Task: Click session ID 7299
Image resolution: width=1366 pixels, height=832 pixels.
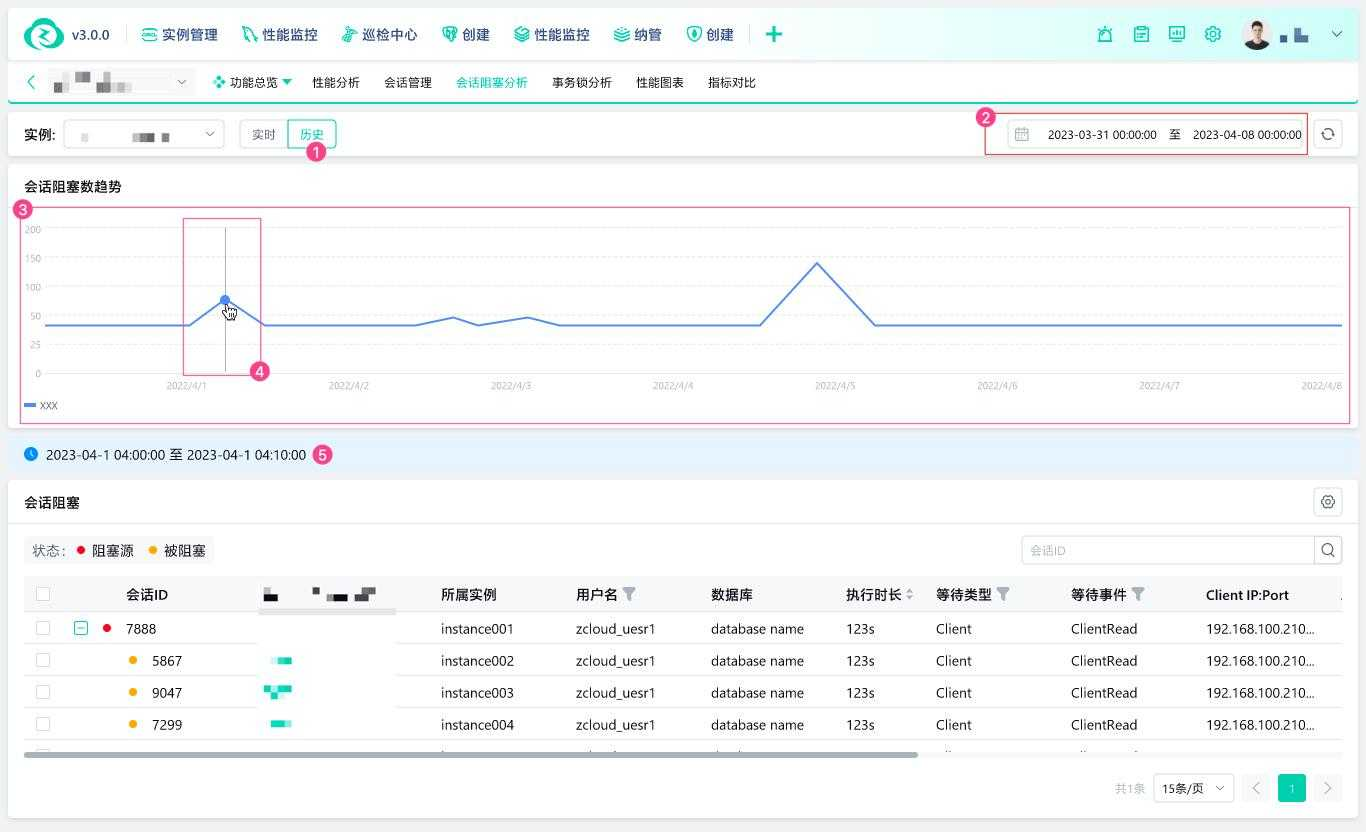Action: point(167,725)
